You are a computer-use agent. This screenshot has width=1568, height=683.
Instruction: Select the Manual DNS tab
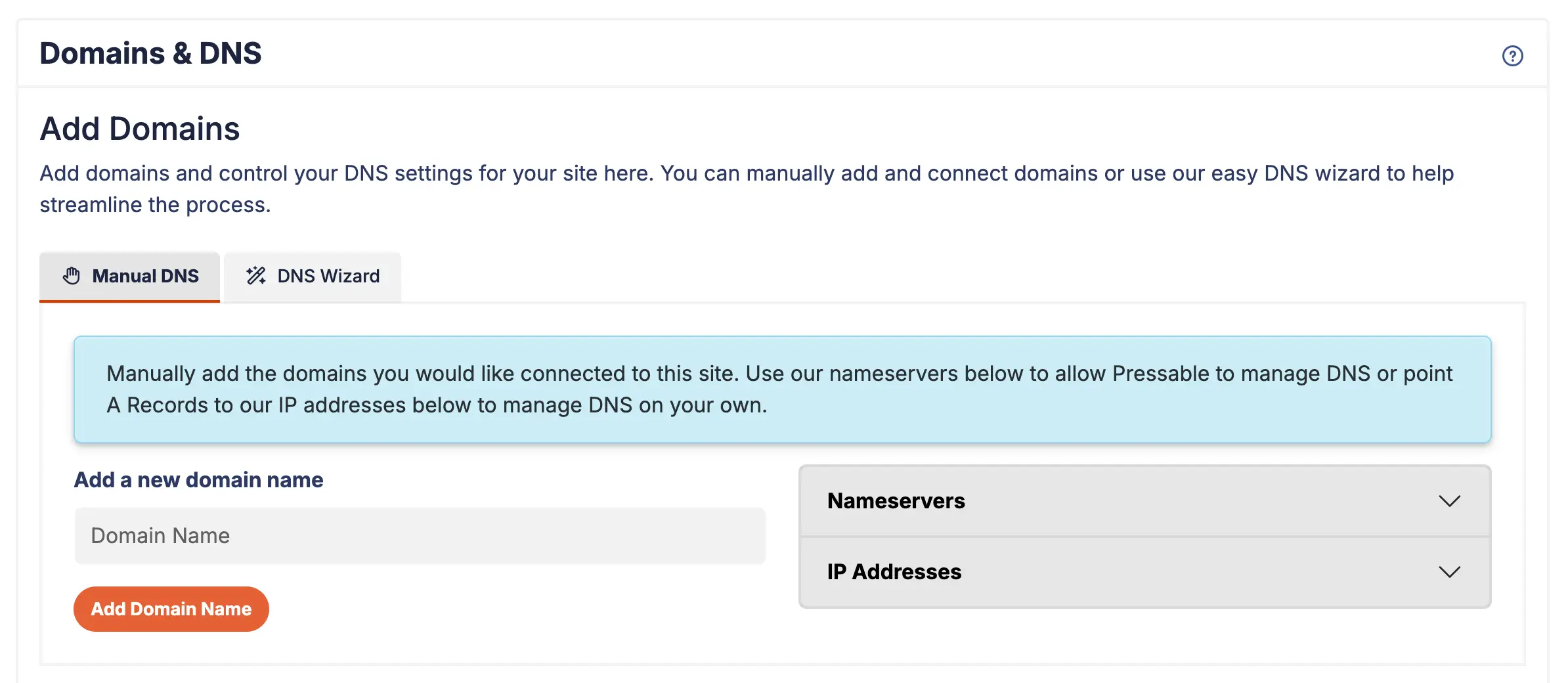129,276
